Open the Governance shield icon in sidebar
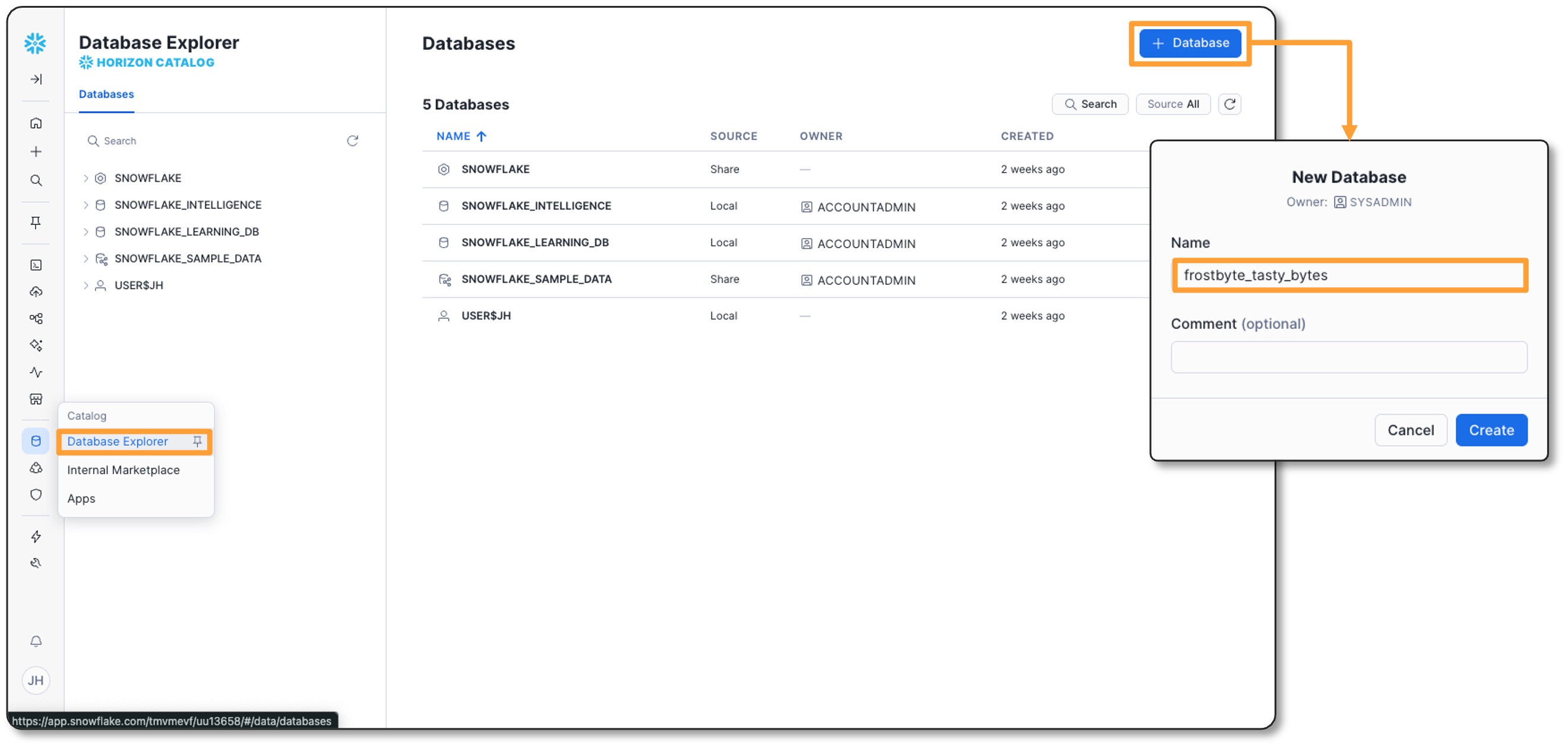Viewport: 1568px width, 748px height. coord(36,494)
